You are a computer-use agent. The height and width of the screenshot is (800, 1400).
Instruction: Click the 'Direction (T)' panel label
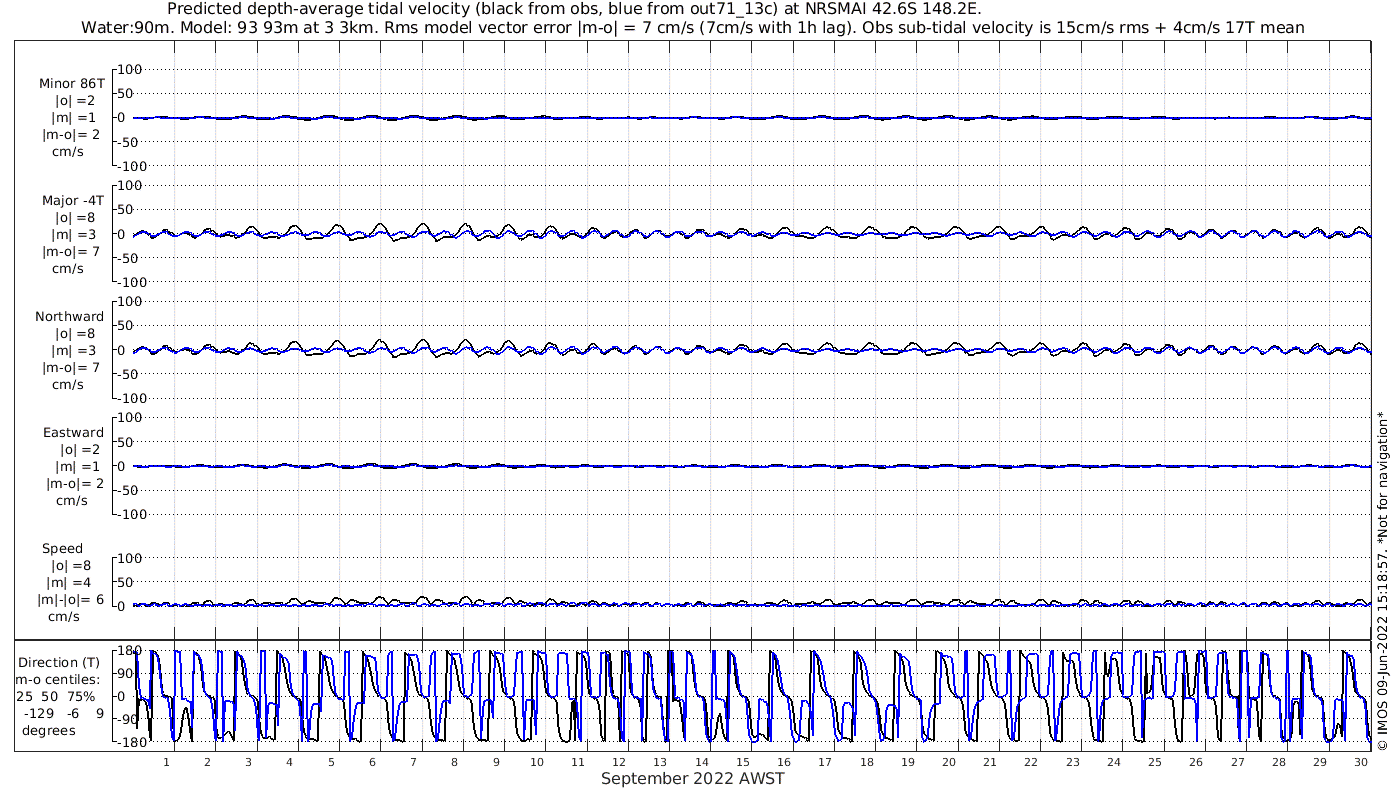pyautogui.click(x=61, y=662)
